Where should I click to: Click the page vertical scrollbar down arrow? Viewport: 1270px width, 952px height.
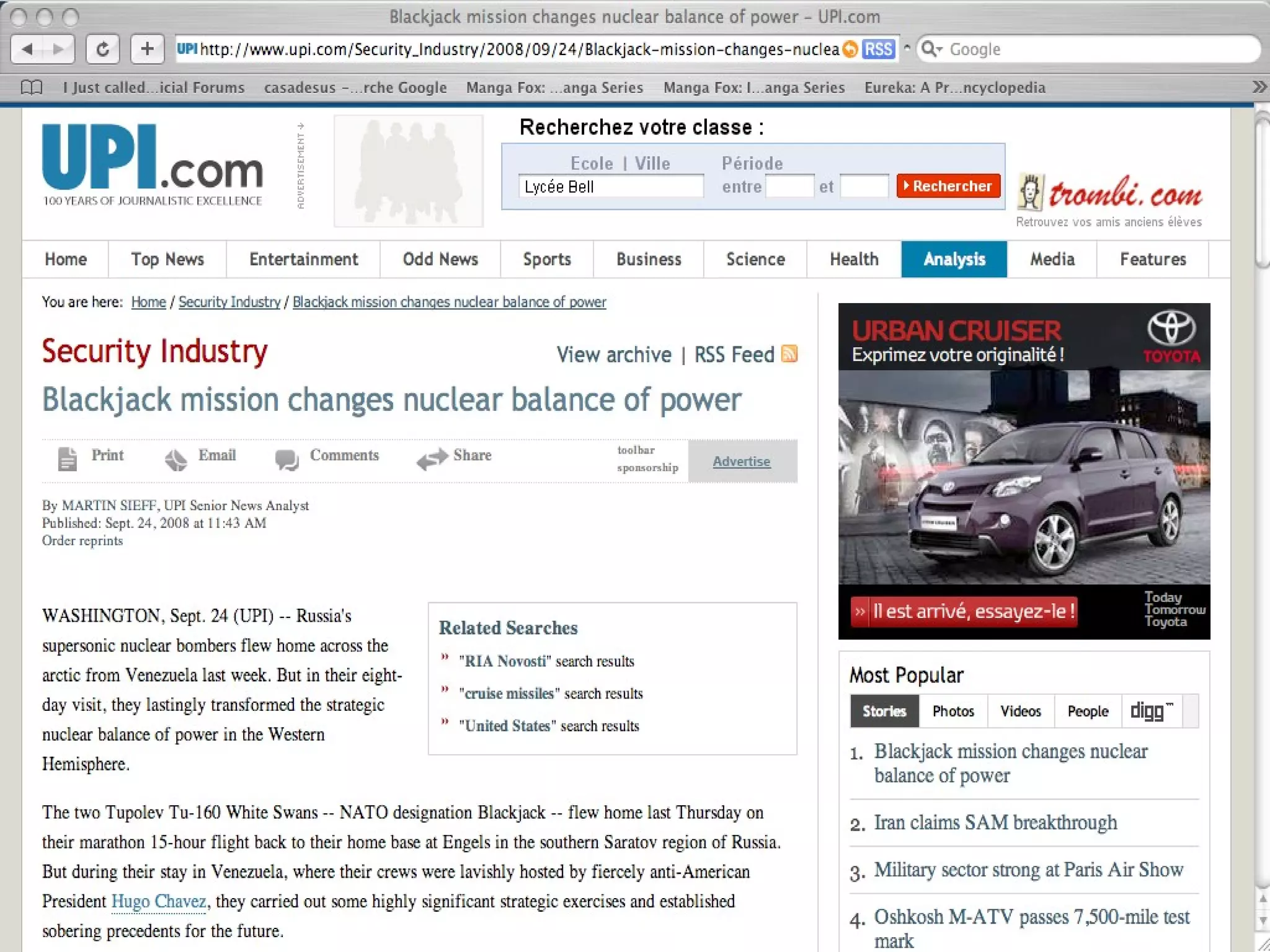click(x=1263, y=921)
